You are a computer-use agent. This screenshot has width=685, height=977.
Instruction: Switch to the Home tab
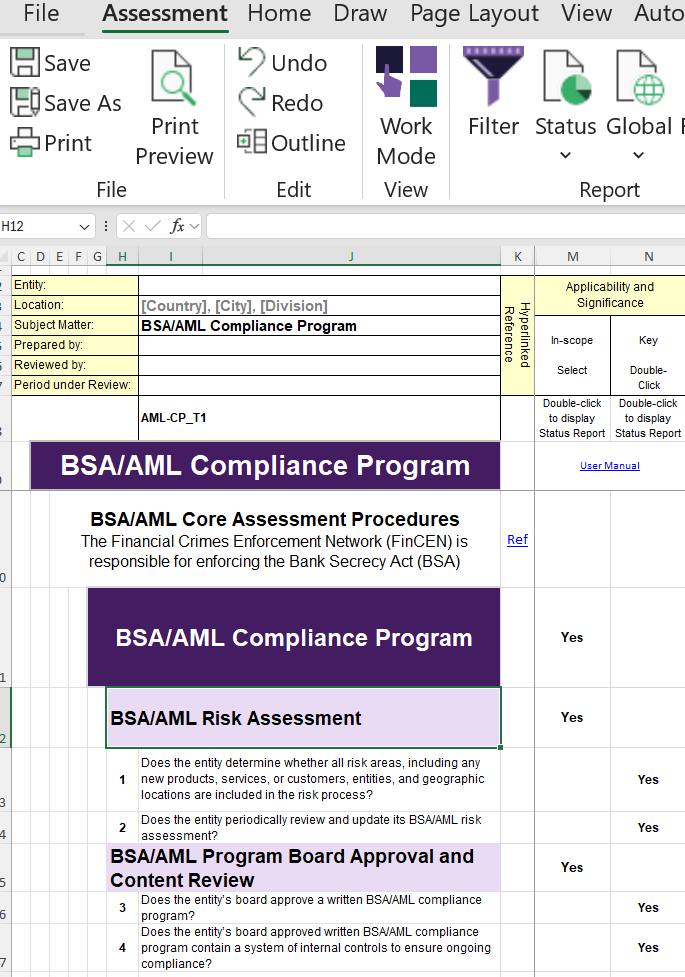click(x=279, y=14)
